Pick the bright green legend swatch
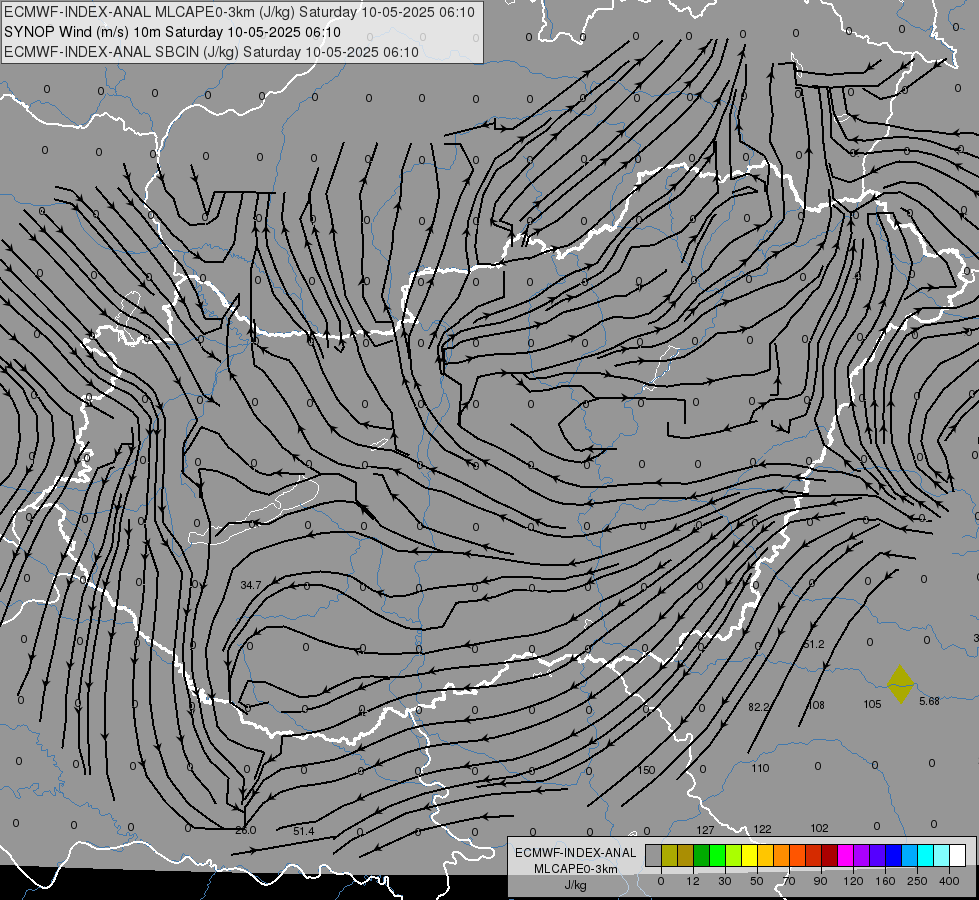 718,855
